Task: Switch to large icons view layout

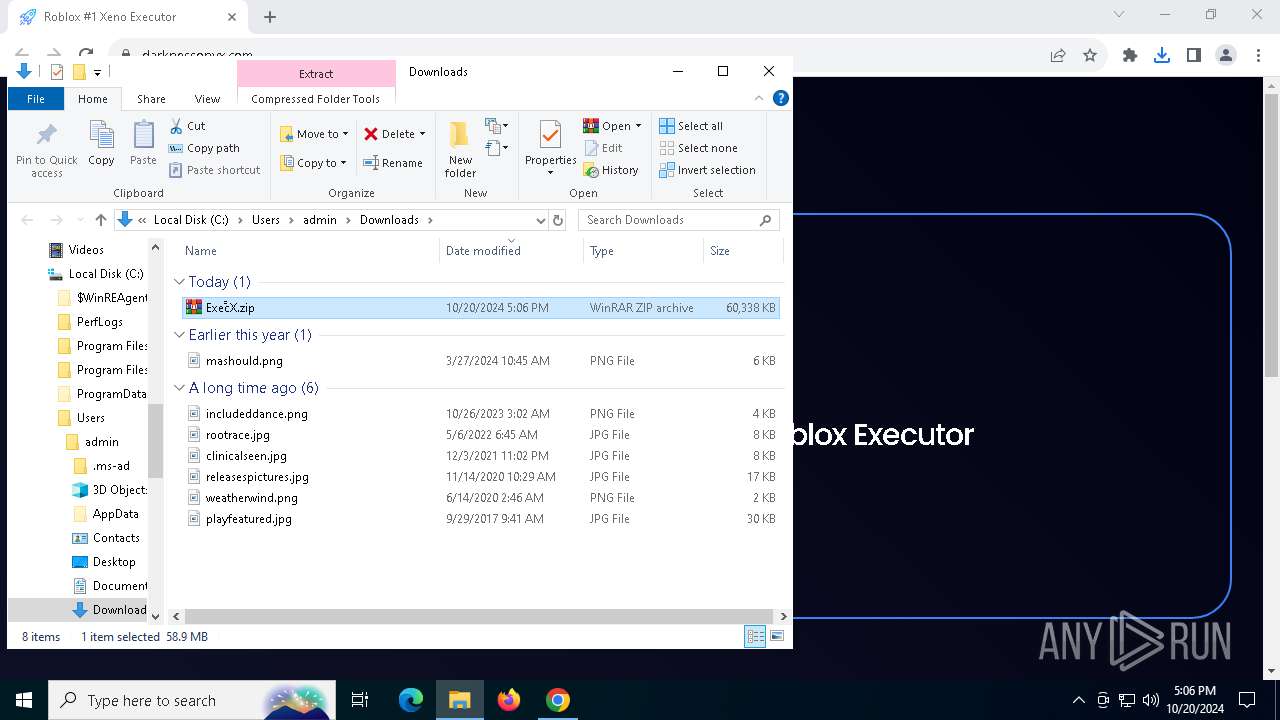Action: tap(777, 637)
